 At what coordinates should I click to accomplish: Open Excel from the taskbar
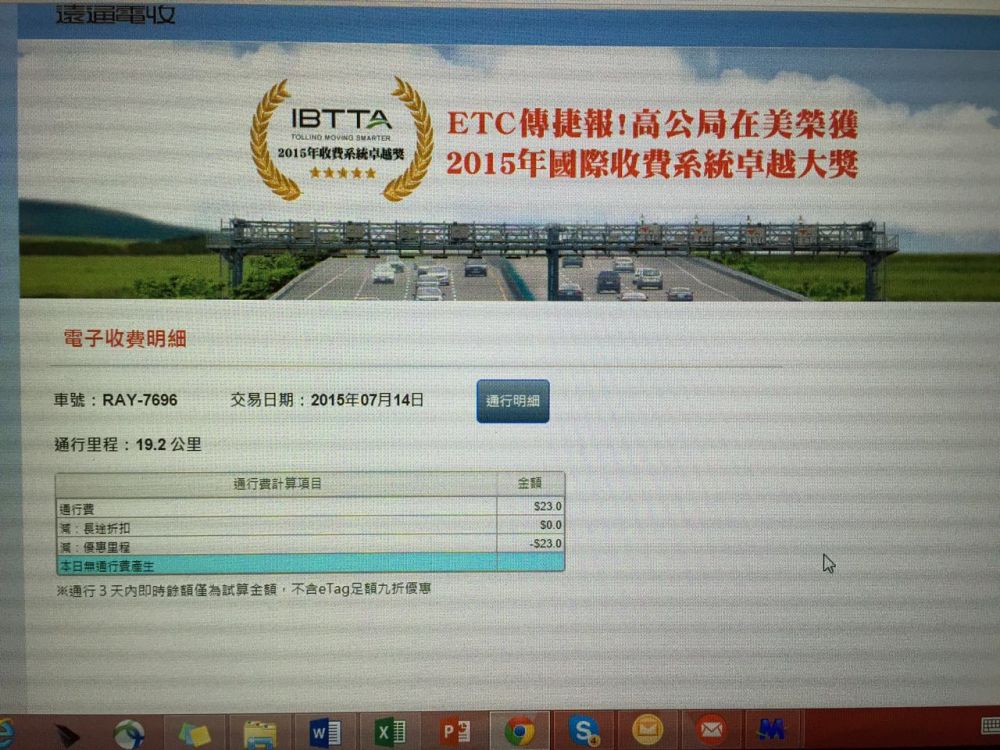tap(390, 732)
